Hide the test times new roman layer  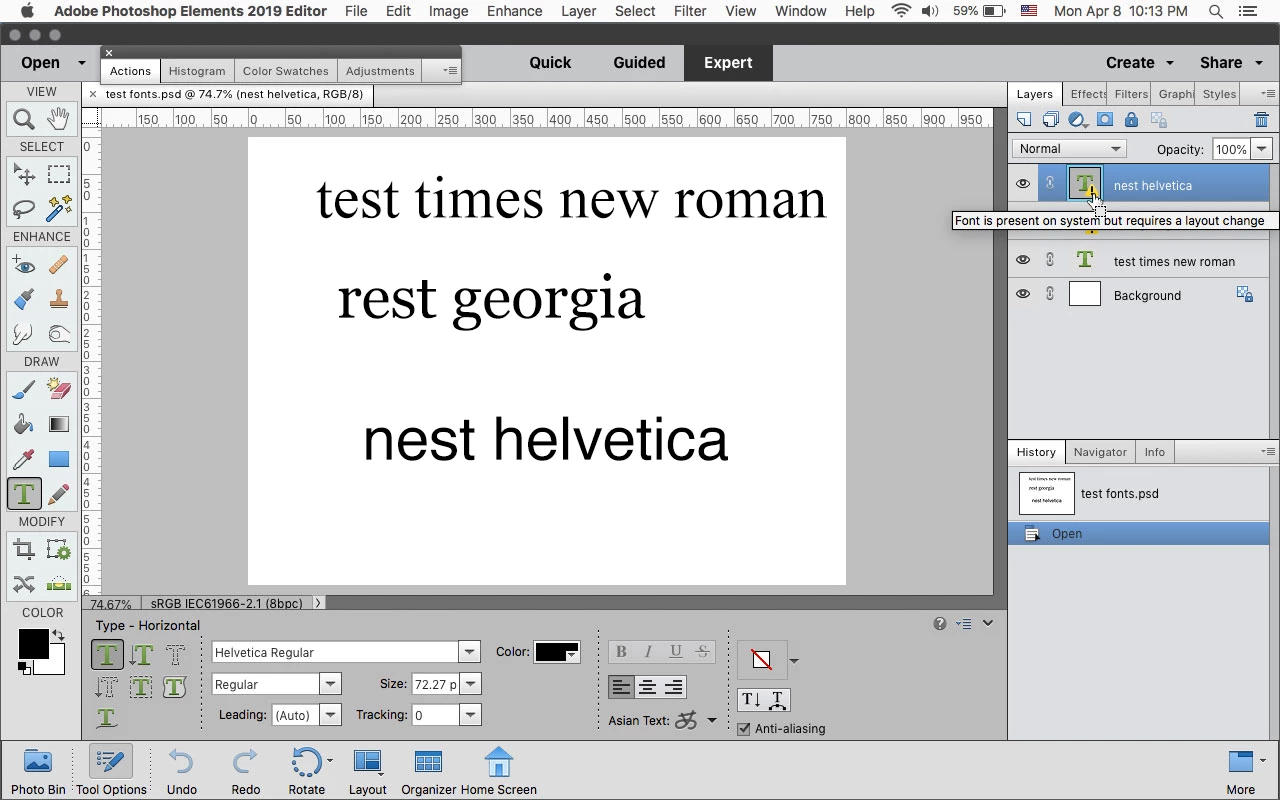click(1022, 260)
